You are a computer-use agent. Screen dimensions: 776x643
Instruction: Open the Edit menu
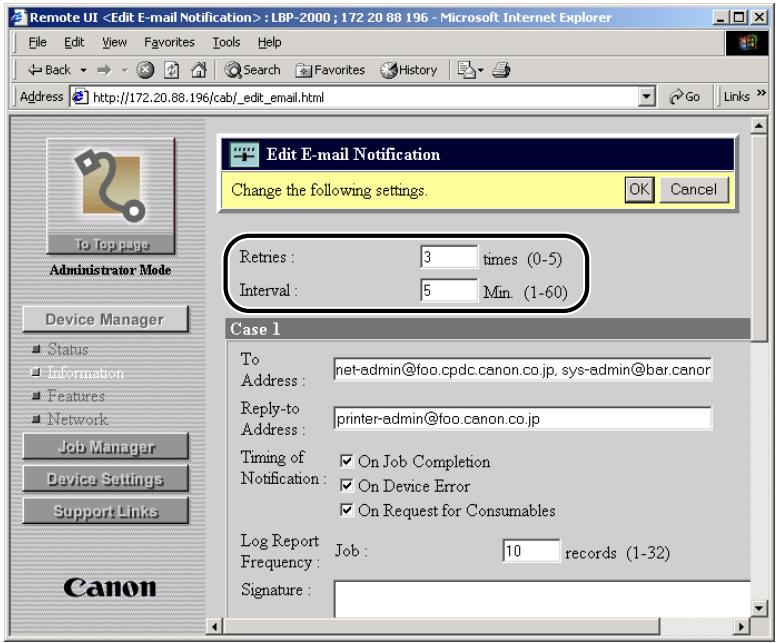coord(74,43)
